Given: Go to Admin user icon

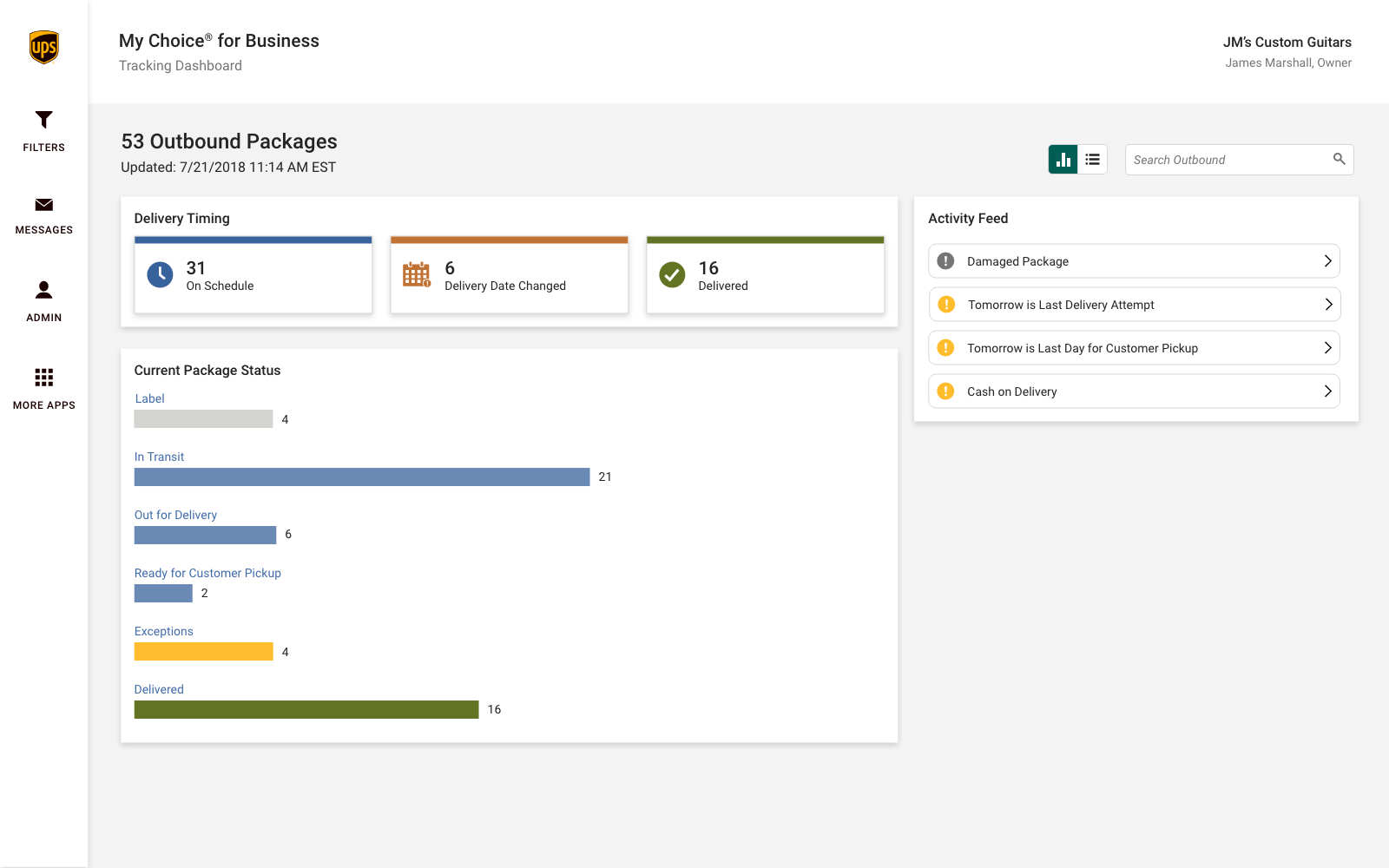Looking at the screenshot, I should 43,290.
